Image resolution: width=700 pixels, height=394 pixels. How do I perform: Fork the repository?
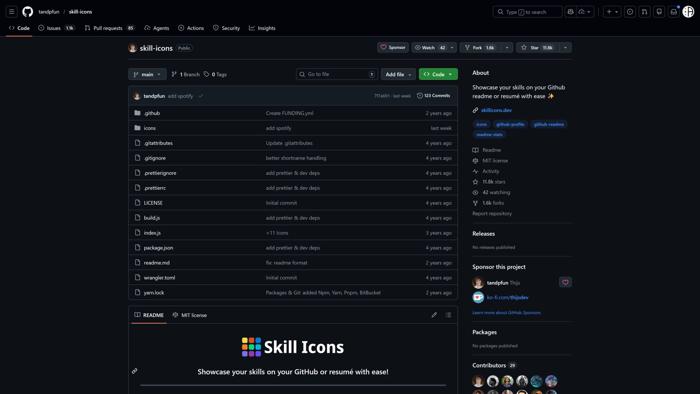pos(480,48)
